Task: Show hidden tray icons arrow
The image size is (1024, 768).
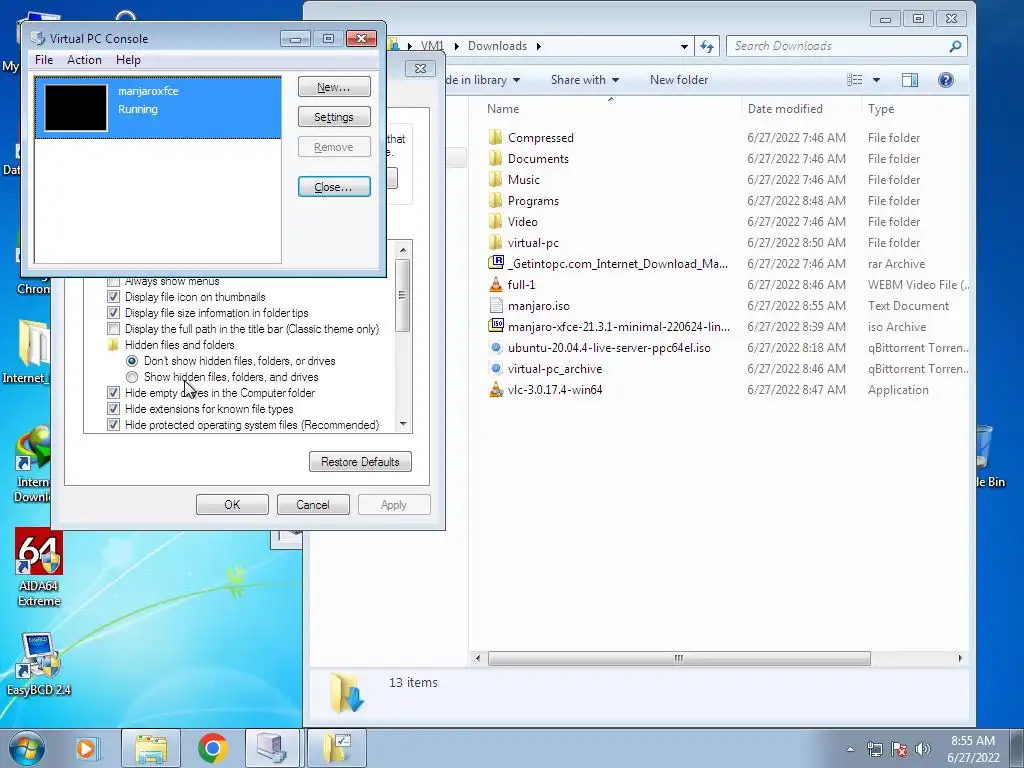Action: coord(850,749)
